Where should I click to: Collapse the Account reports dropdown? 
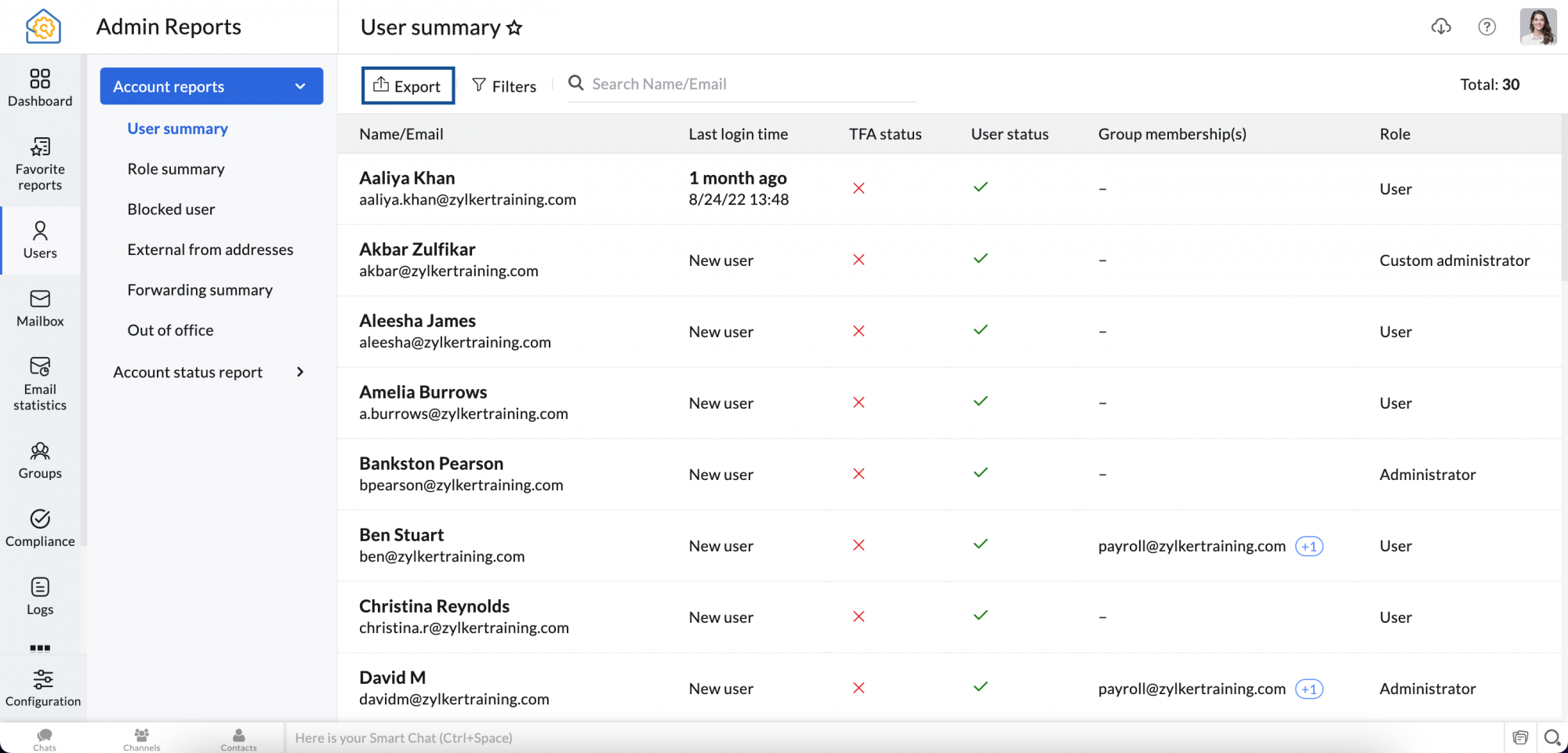(299, 87)
